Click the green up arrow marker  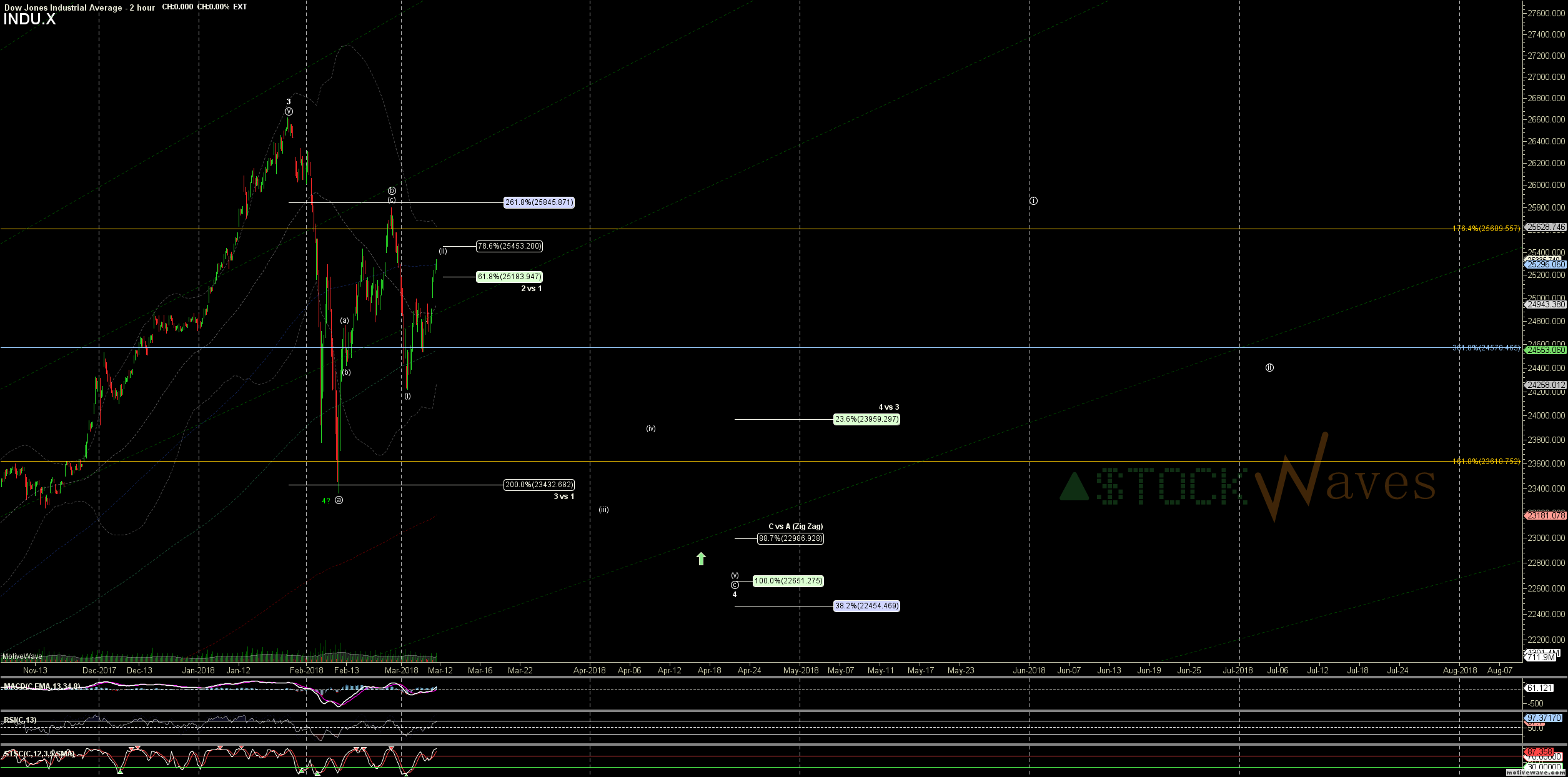(x=701, y=558)
